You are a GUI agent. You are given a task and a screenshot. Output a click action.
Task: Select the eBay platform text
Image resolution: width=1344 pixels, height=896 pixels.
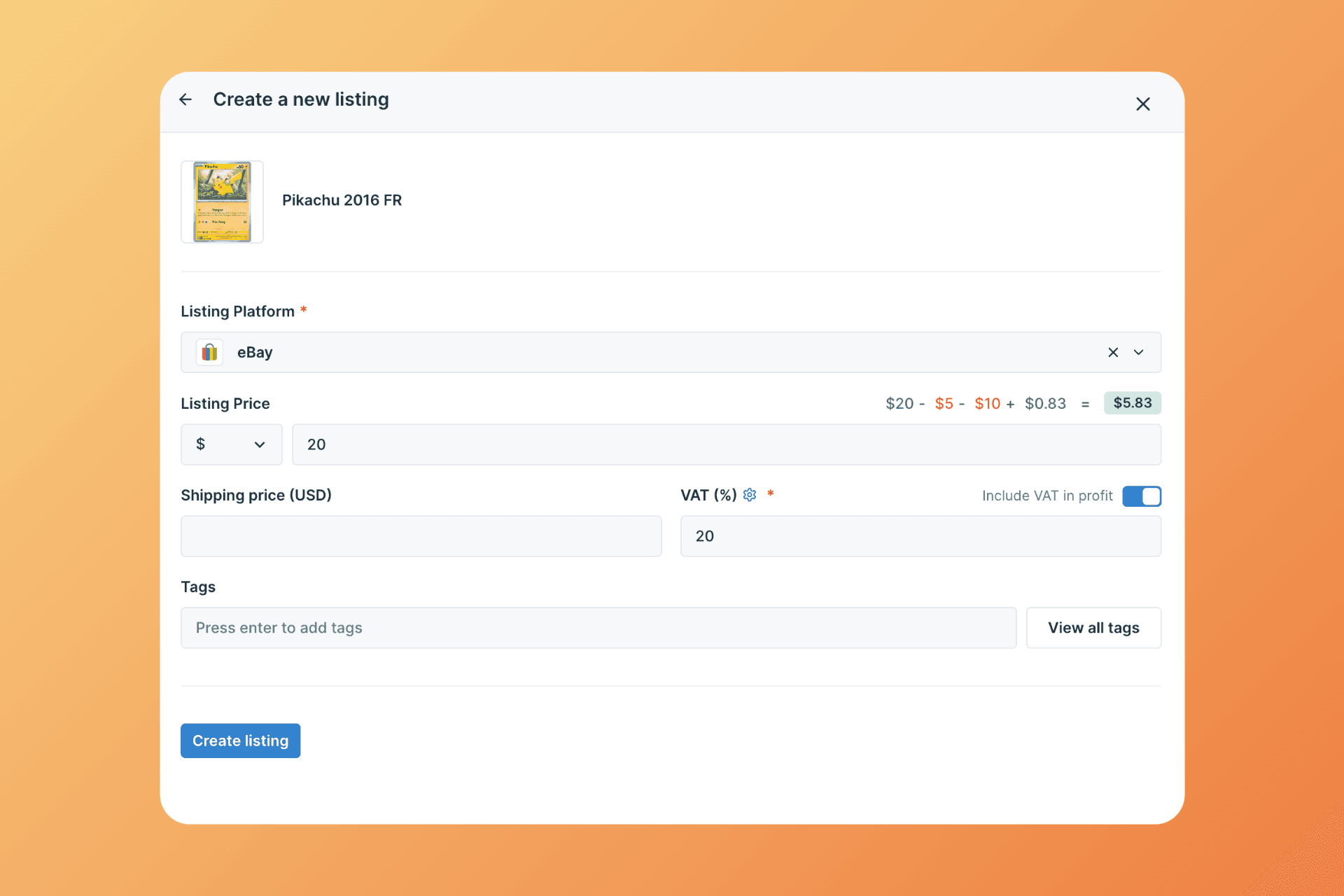(255, 353)
